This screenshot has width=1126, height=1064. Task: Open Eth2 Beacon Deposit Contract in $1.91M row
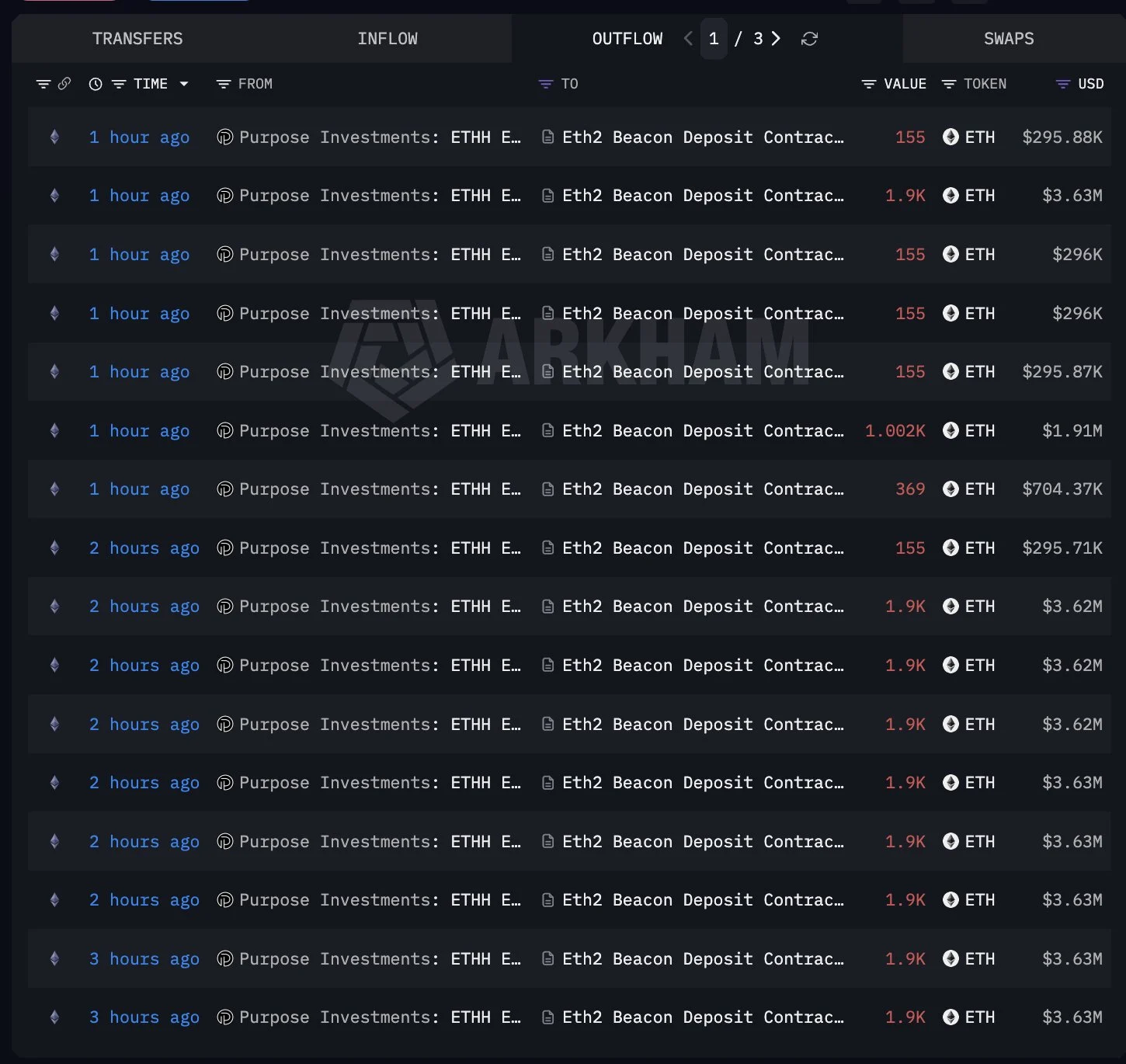(x=703, y=431)
